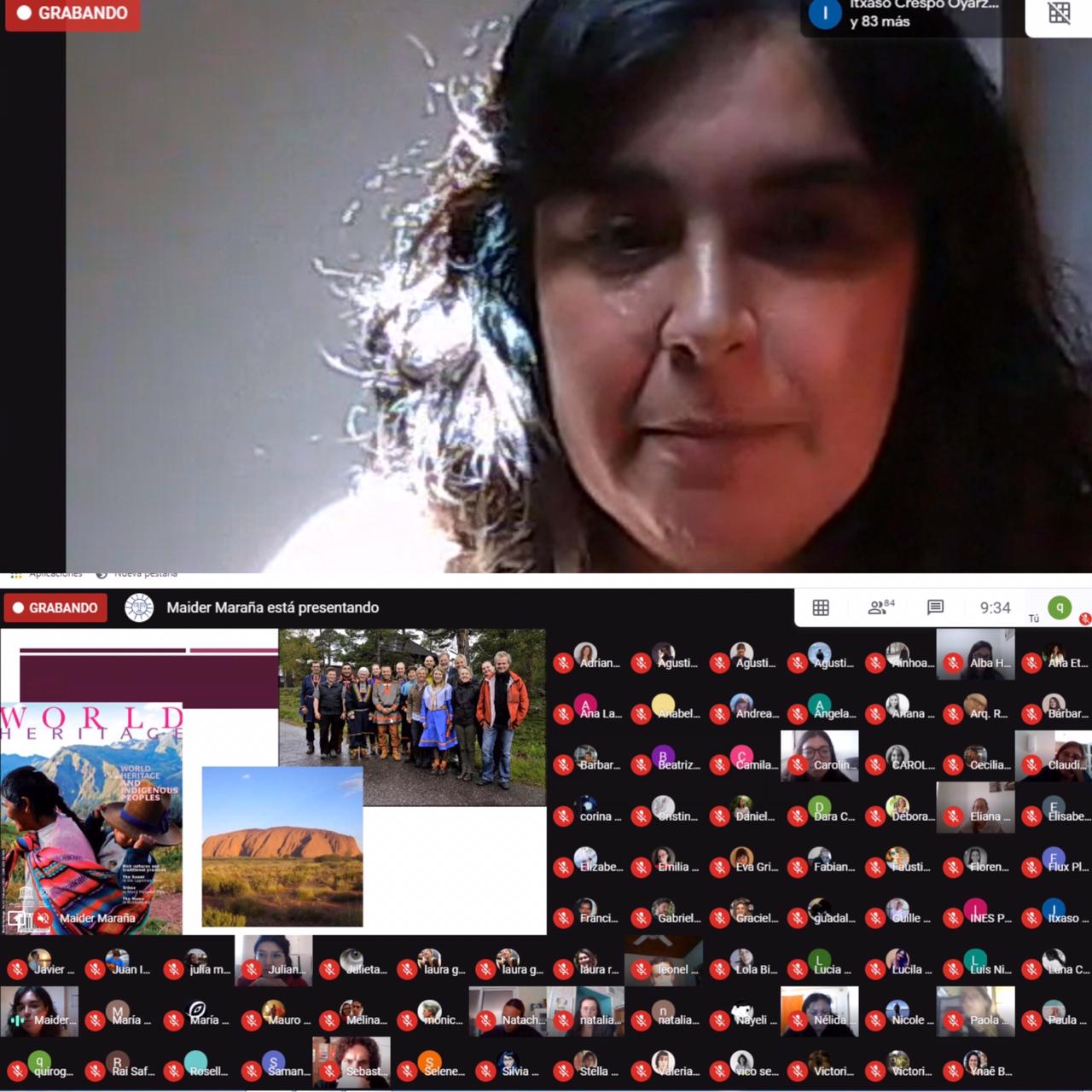The width and height of the screenshot is (1092, 1092).
Task: Click the top GRABANDO recording indicator
Action: click(73, 14)
